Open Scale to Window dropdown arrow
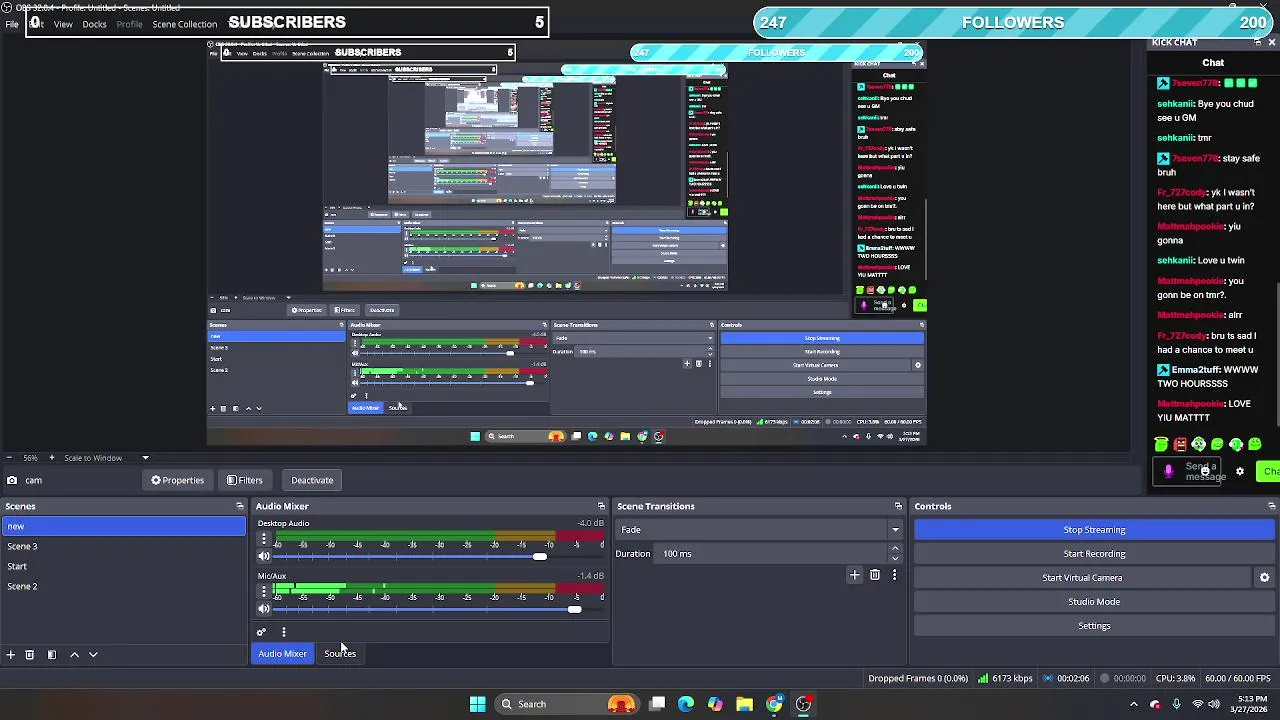The height and width of the screenshot is (720, 1280). pyautogui.click(x=145, y=458)
